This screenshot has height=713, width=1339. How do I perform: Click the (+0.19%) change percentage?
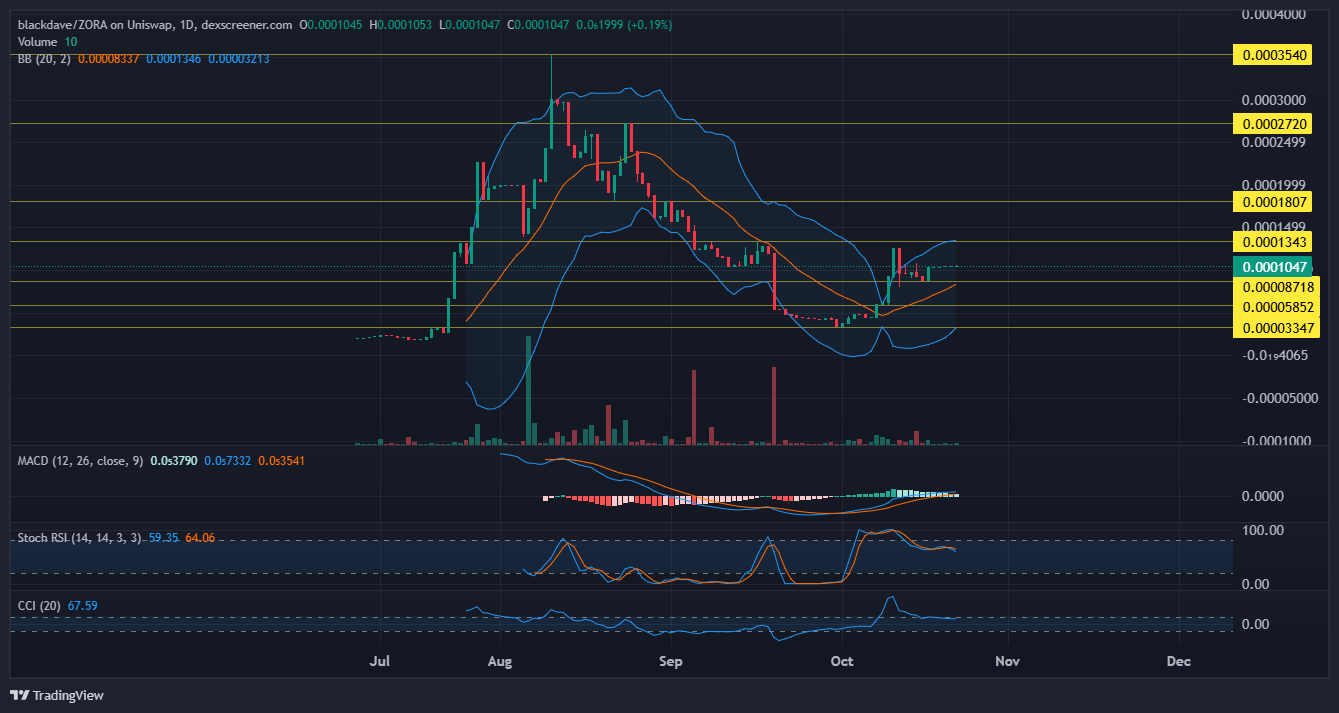click(649, 24)
